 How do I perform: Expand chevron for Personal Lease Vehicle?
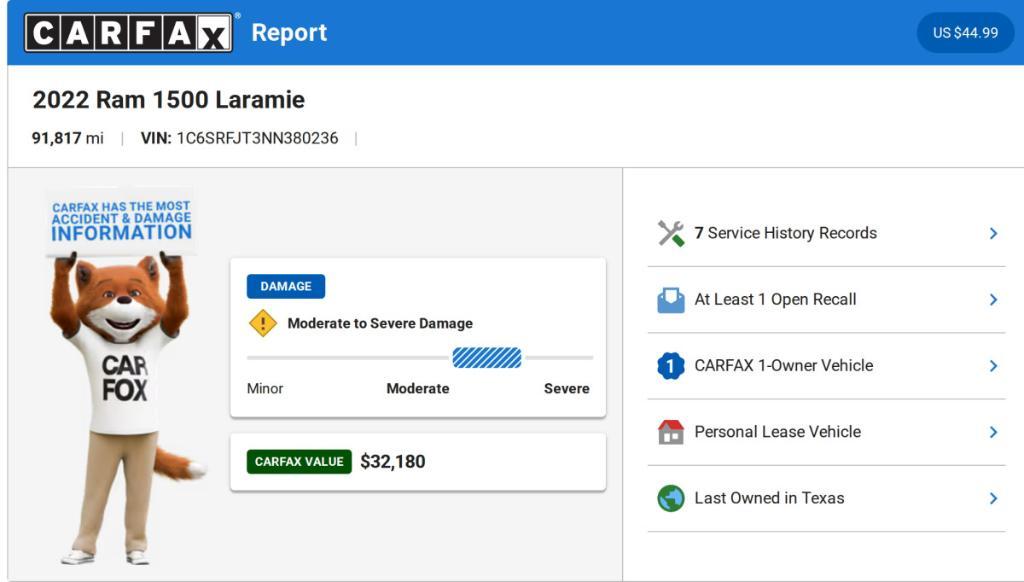(x=993, y=432)
